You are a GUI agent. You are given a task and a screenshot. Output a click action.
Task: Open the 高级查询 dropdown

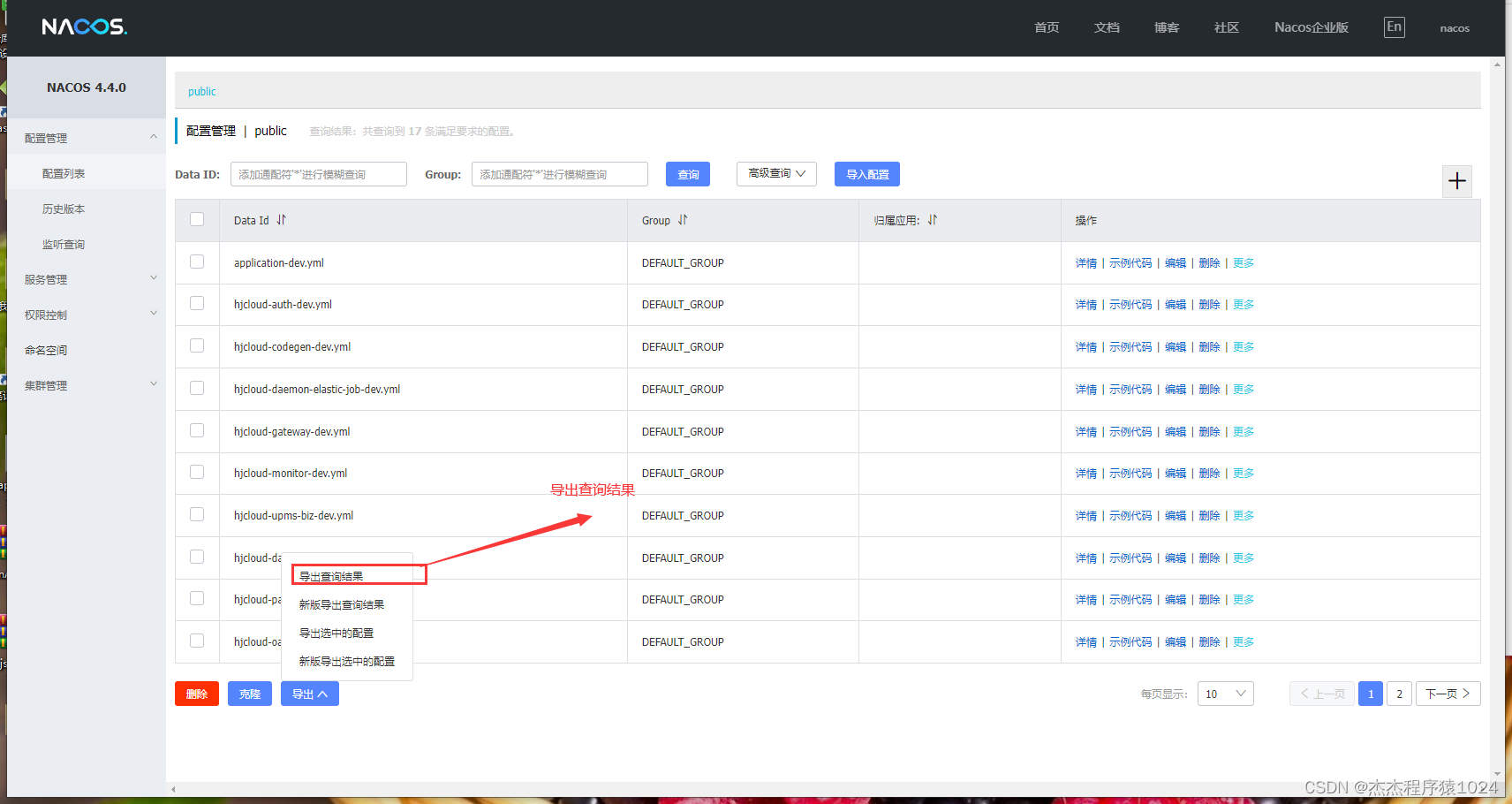(x=775, y=173)
